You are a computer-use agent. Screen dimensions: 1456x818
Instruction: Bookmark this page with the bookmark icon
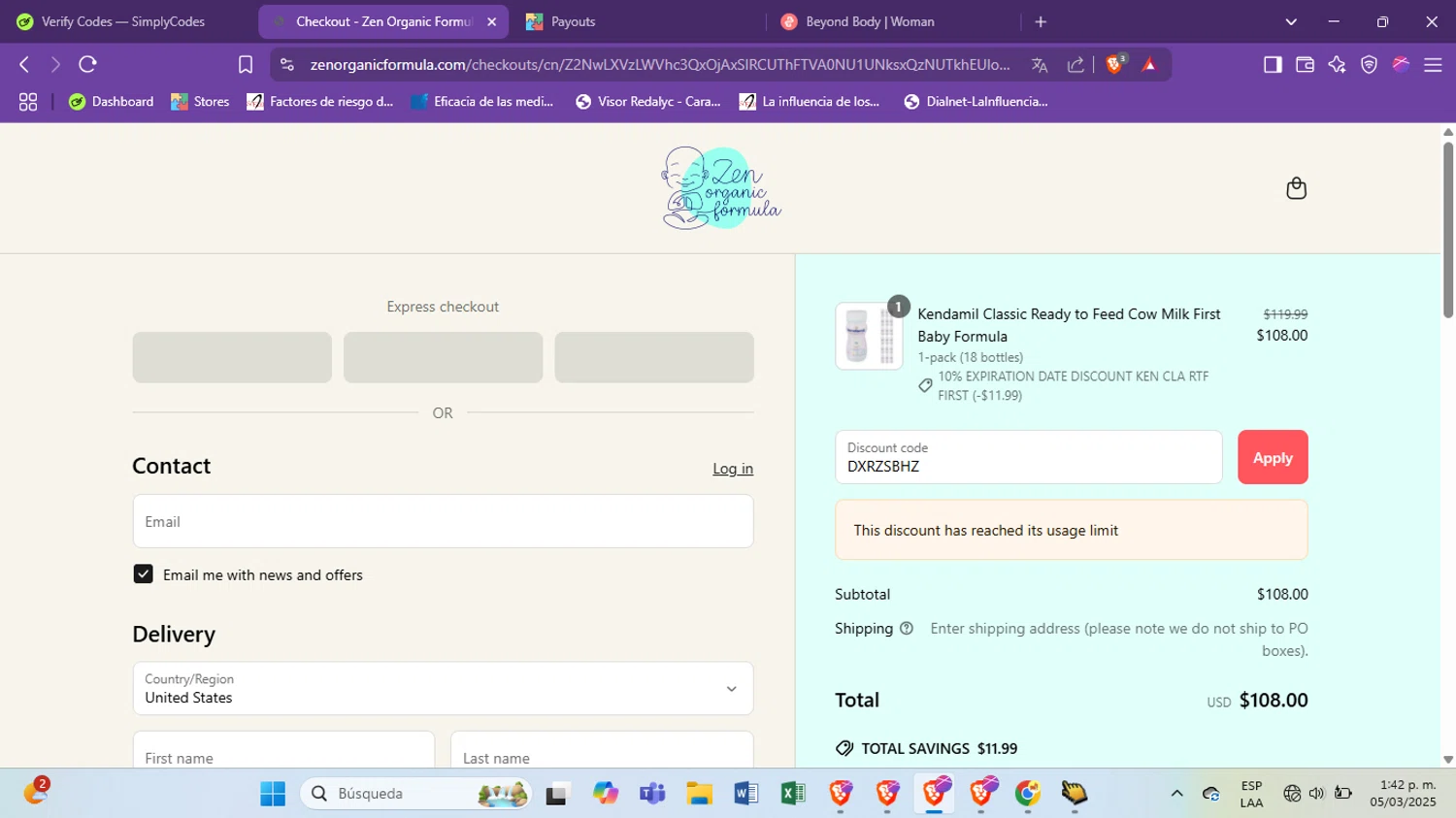(246, 65)
